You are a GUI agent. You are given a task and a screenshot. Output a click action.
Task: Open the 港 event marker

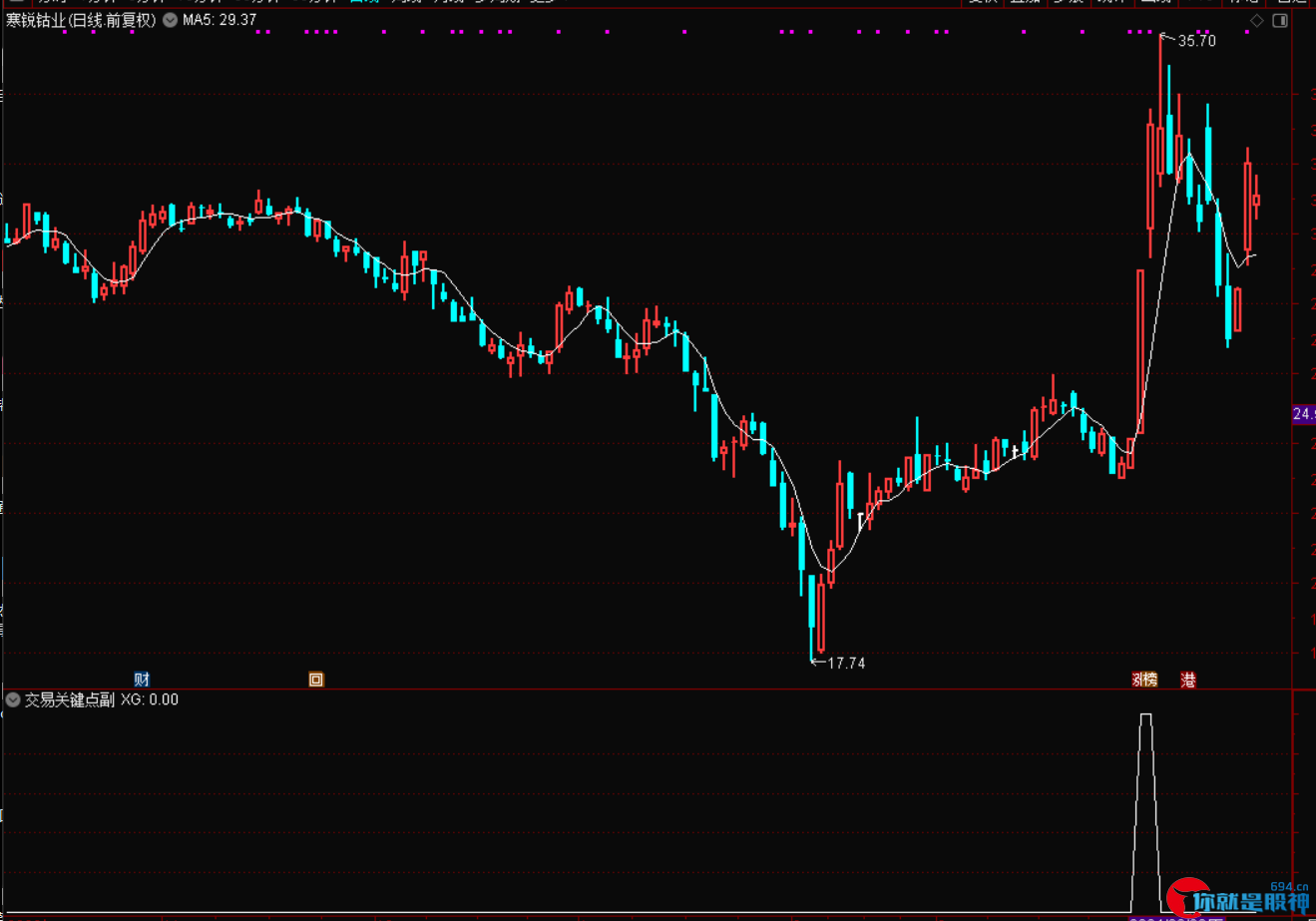click(1187, 680)
